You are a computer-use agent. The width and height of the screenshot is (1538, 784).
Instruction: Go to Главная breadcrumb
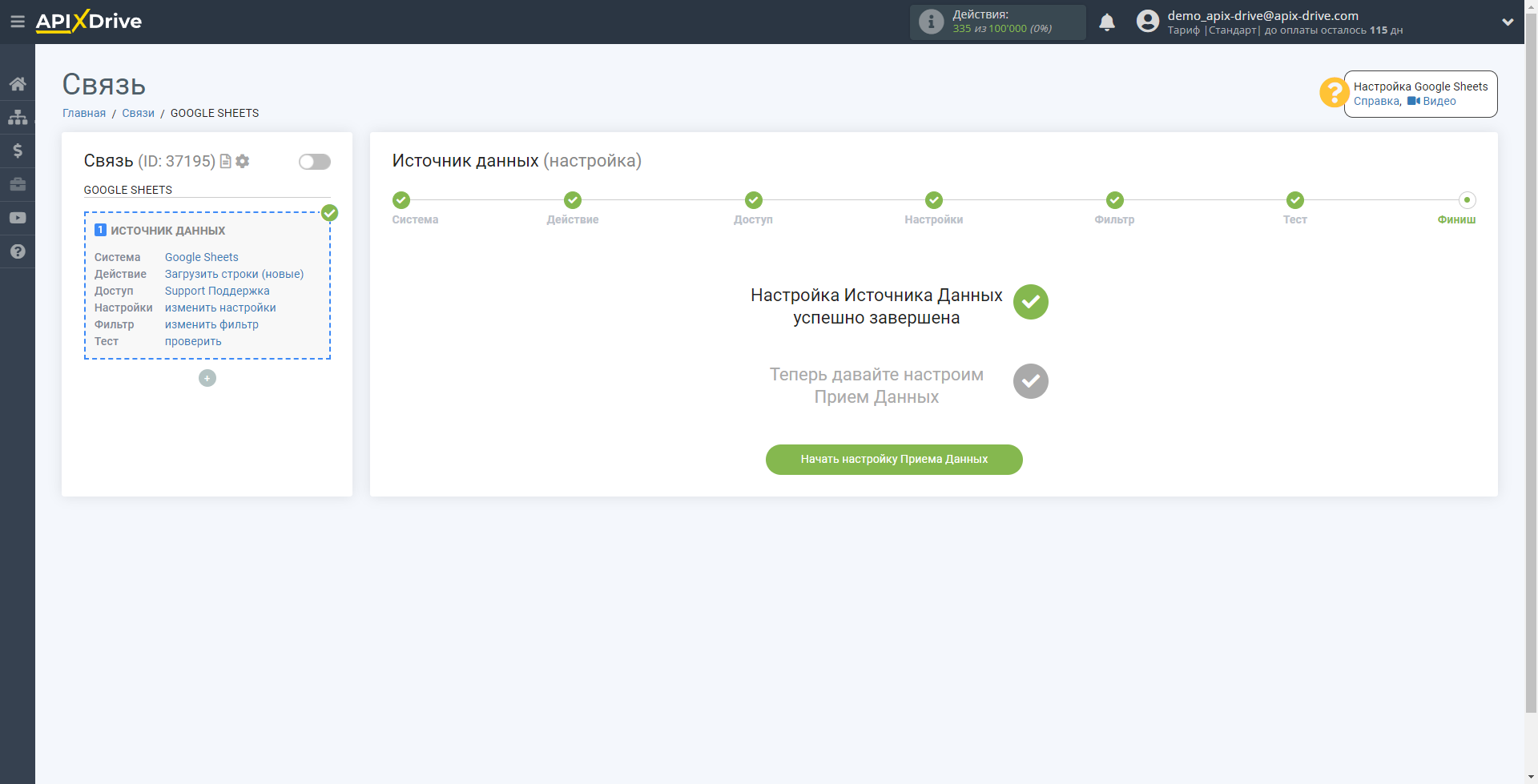tap(84, 113)
